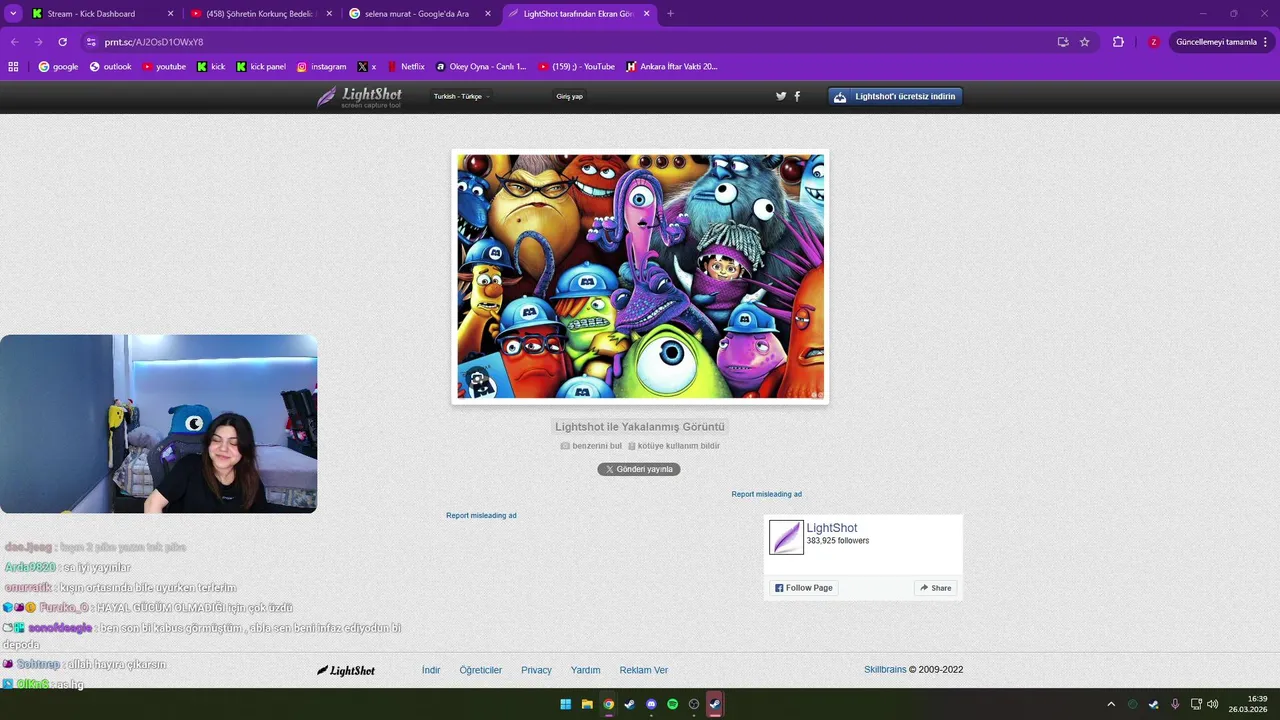Viewport: 1280px width, 720px height.
Task: Click the Gönderi yayınla X post button
Action: [639, 469]
